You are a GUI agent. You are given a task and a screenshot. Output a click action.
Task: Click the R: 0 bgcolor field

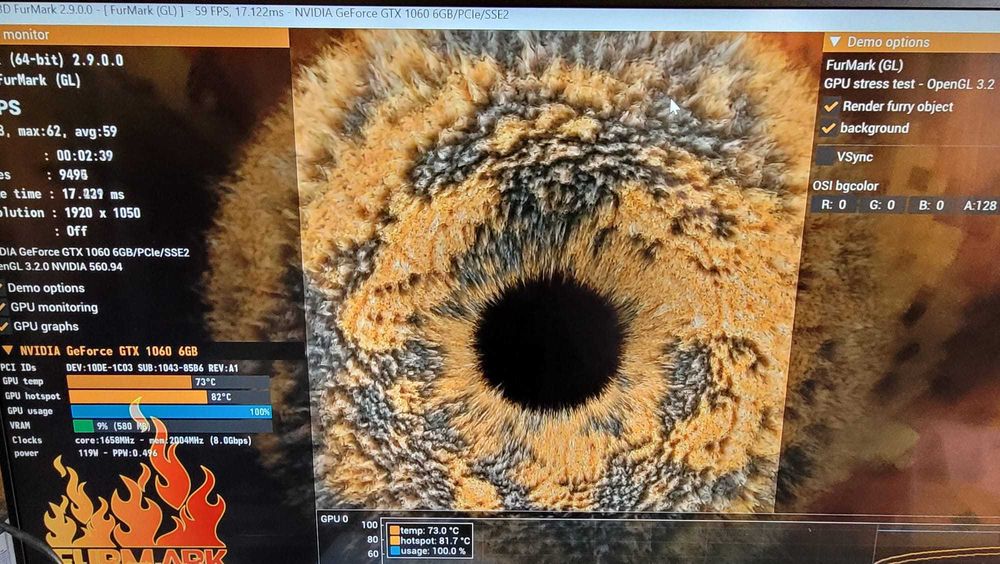click(834, 205)
